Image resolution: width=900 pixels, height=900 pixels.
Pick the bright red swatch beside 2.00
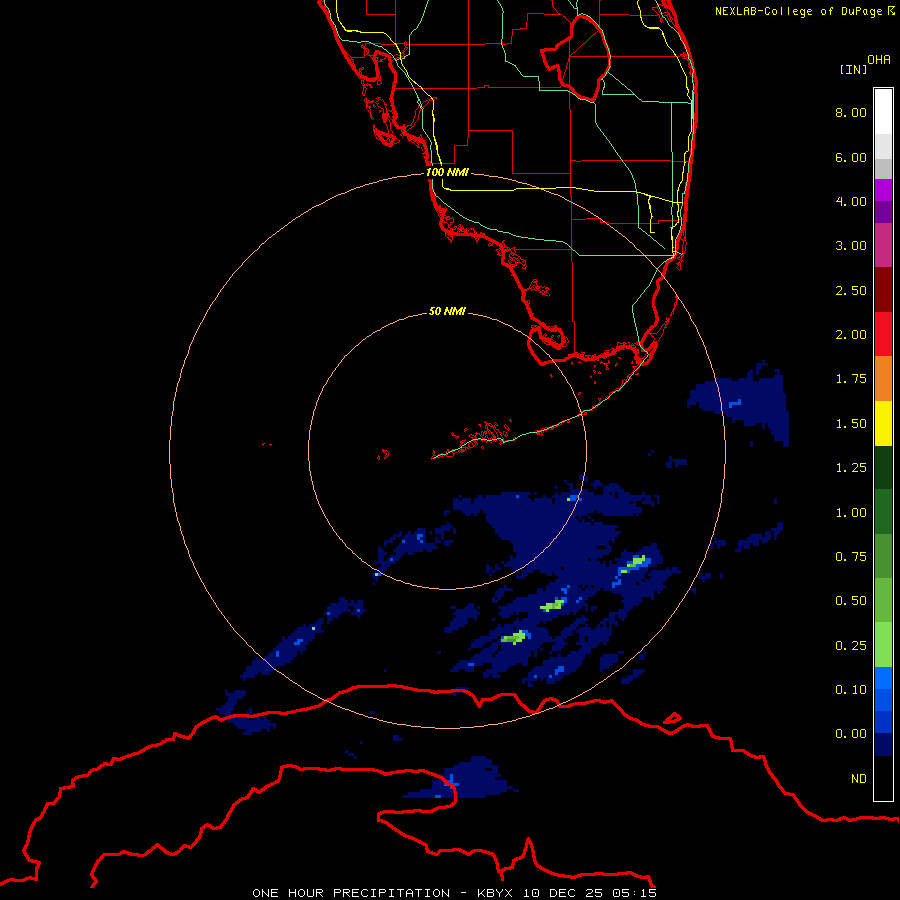coord(883,334)
